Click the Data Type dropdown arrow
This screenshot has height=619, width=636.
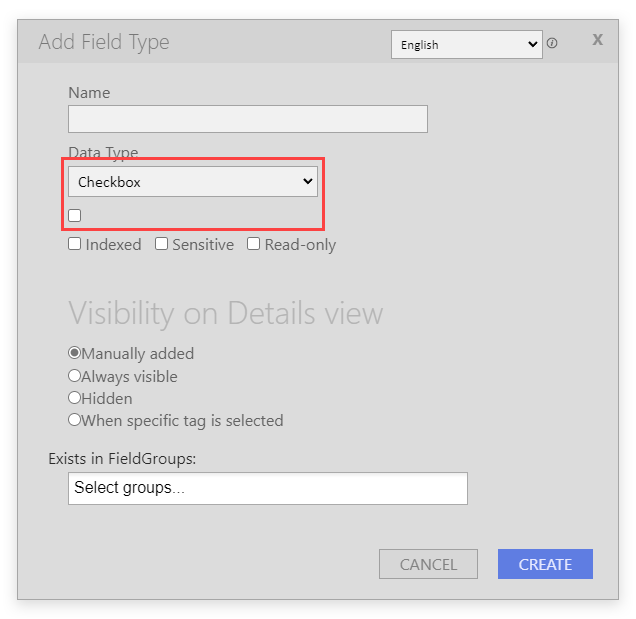308,181
